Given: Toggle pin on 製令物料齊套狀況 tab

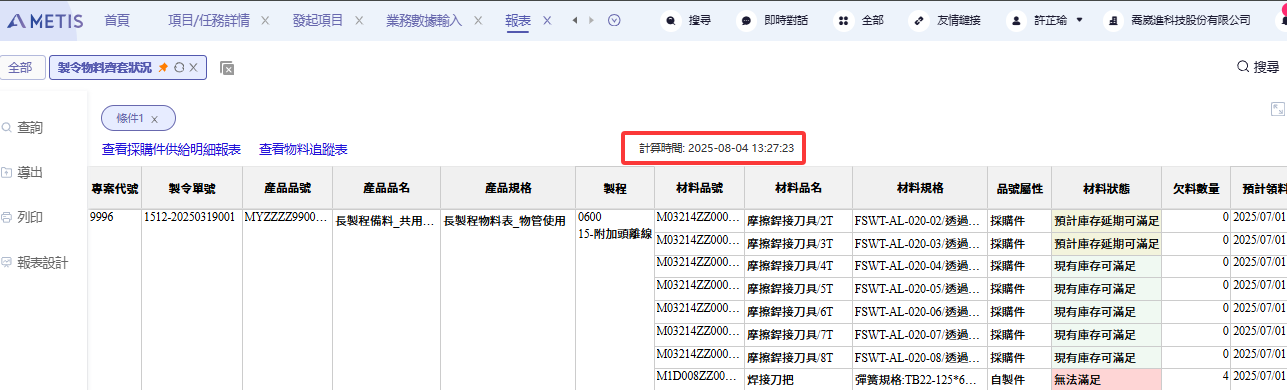Looking at the screenshot, I should [x=163, y=67].
